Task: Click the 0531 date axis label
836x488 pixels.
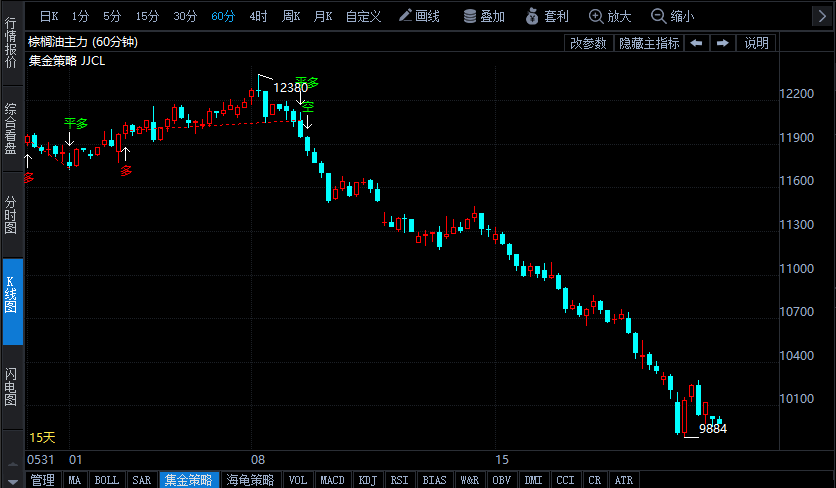Action: pyautogui.click(x=41, y=460)
